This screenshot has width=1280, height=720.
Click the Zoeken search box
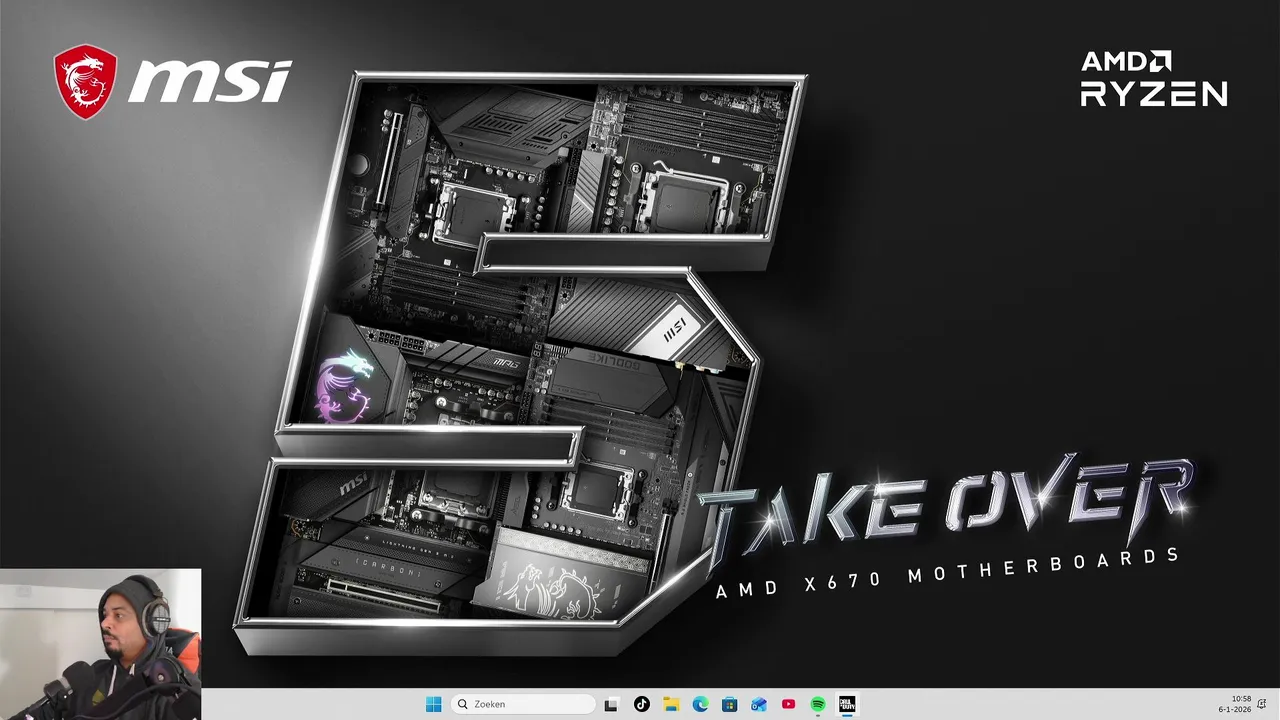tap(523, 704)
